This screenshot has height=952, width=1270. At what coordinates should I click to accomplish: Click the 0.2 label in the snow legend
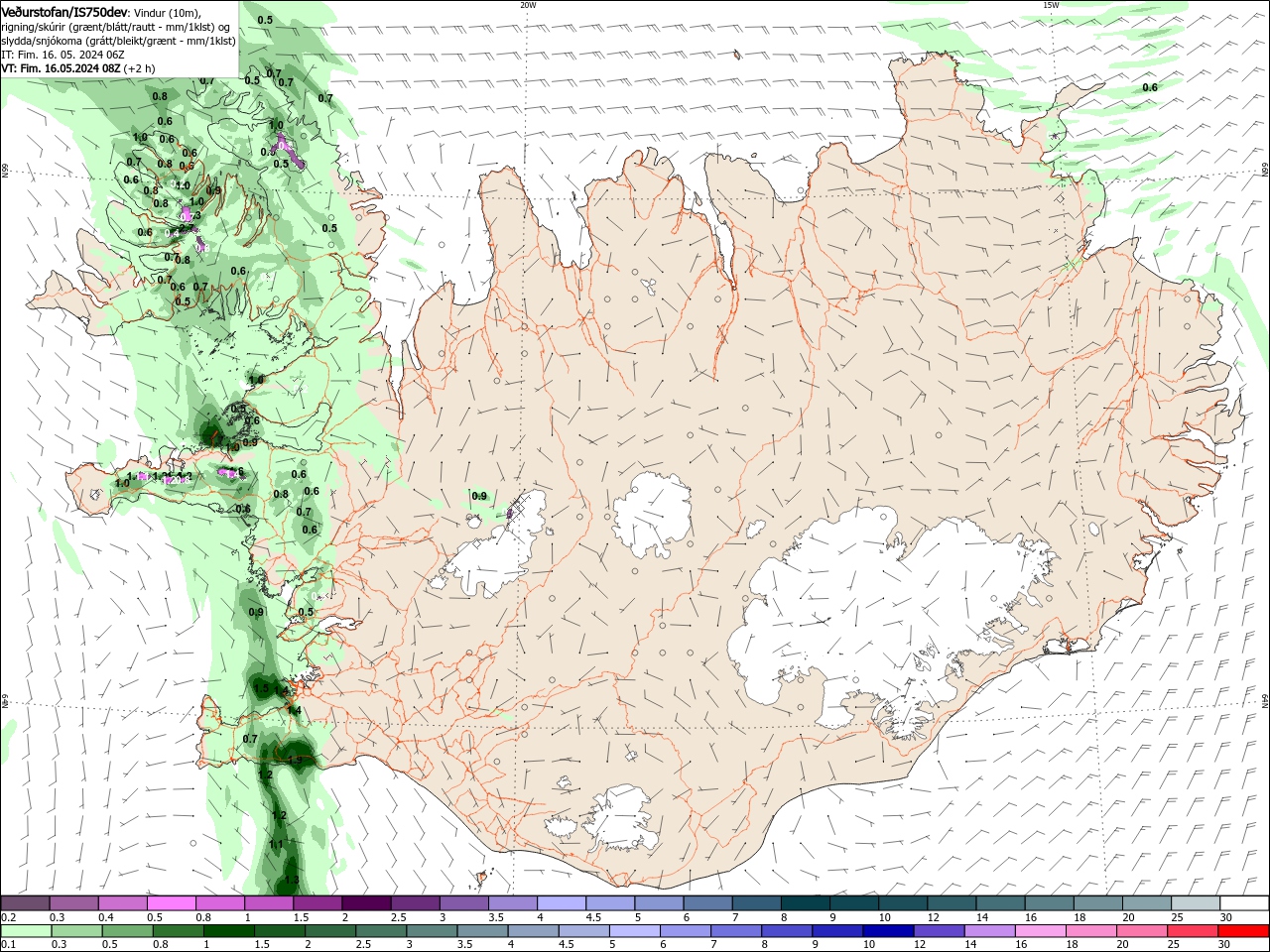click(x=7, y=917)
